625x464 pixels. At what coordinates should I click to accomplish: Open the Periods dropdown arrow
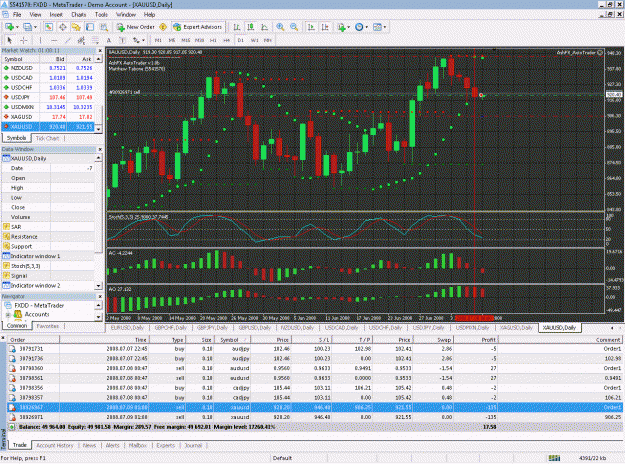[x=366, y=27]
